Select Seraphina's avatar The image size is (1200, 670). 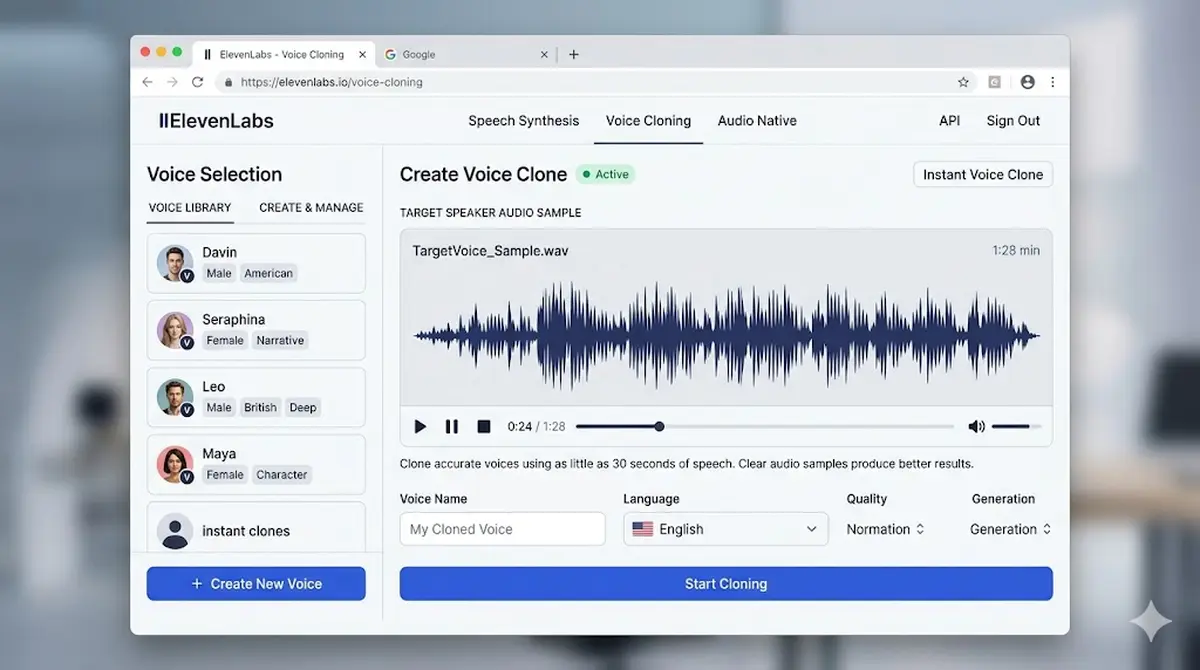[x=175, y=330]
